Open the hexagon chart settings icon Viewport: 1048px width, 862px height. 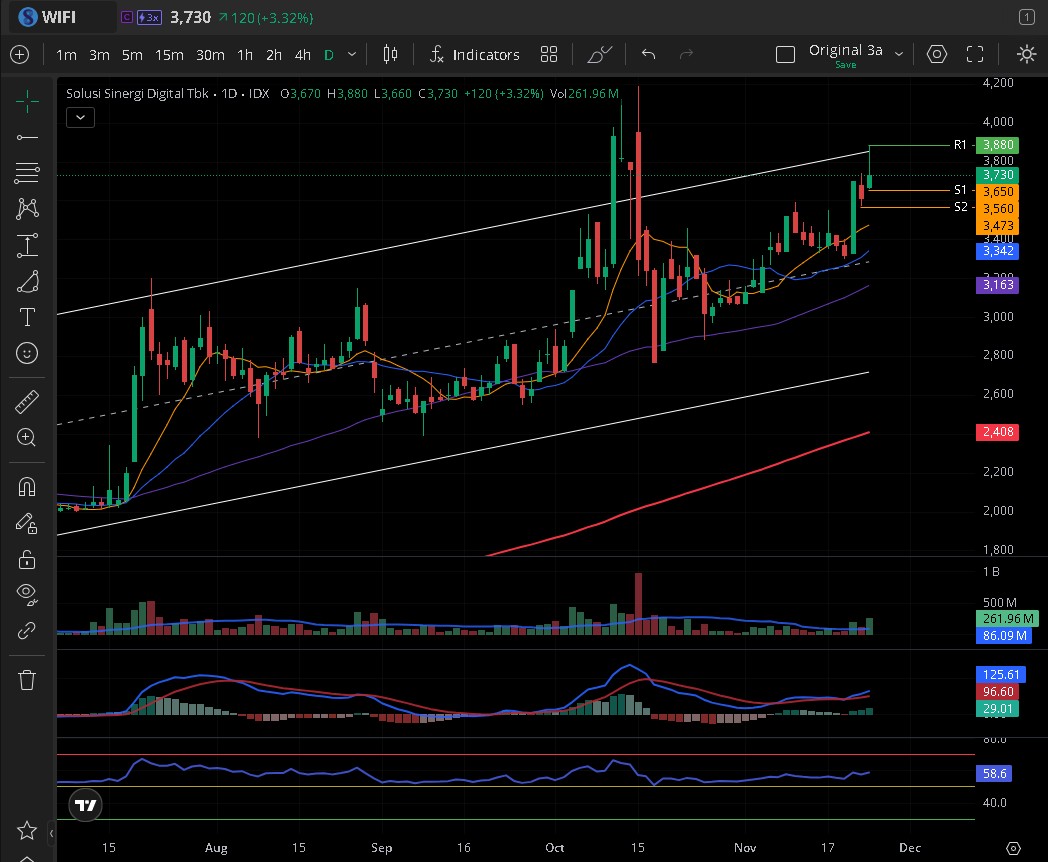pos(936,55)
